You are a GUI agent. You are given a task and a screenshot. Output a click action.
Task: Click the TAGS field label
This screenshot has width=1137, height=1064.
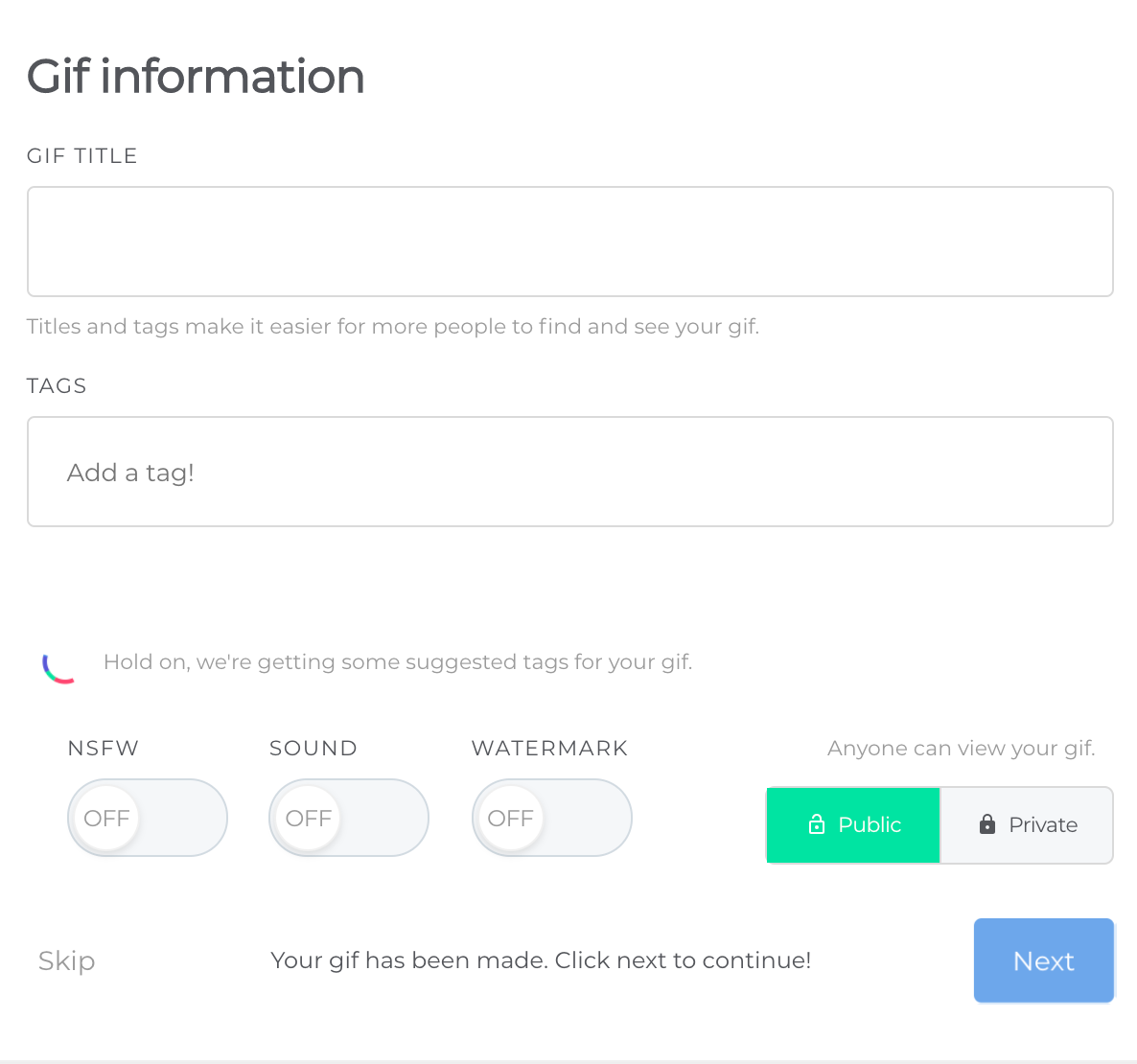click(57, 386)
